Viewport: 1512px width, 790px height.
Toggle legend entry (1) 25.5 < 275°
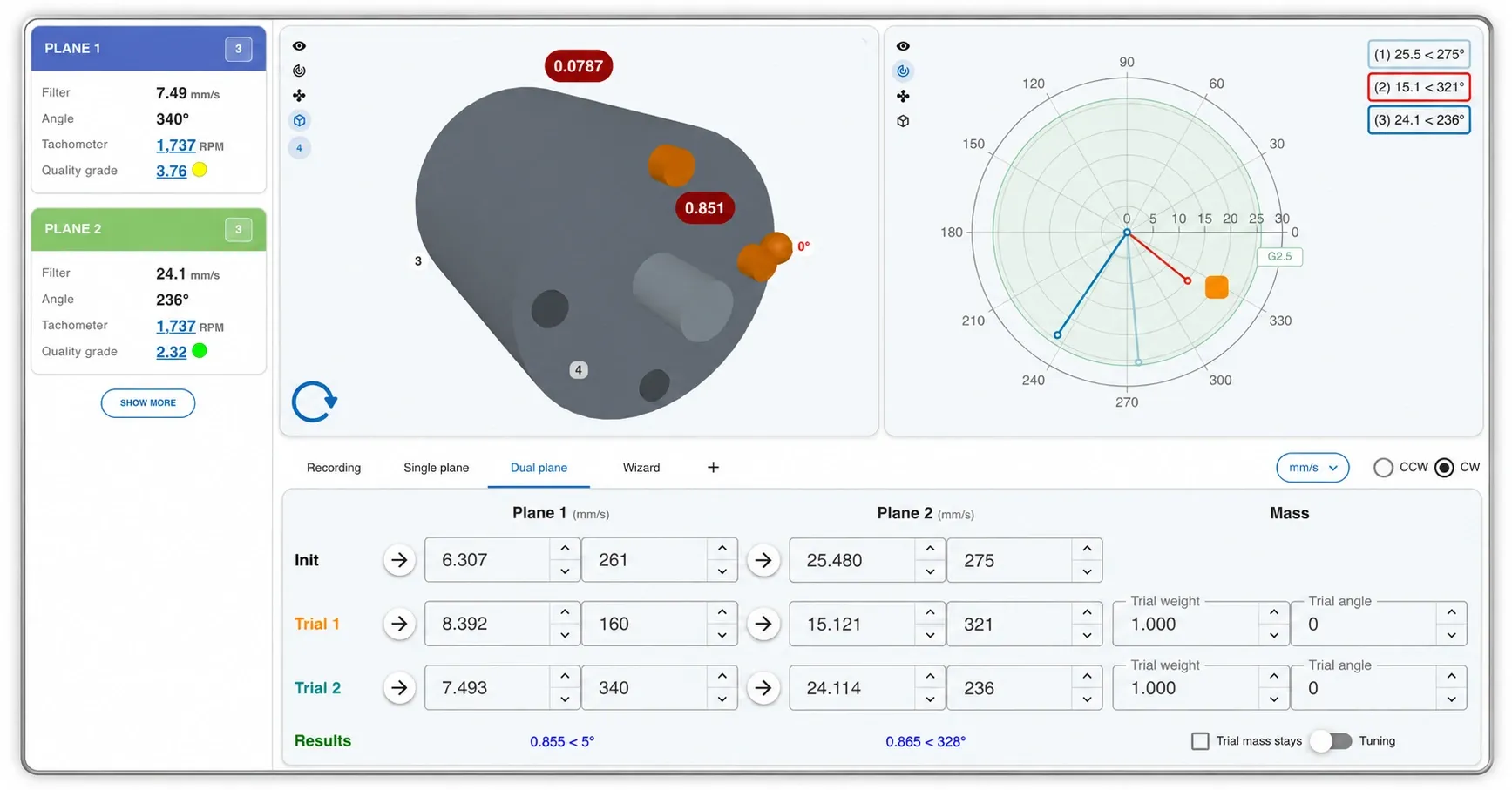(x=1419, y=54)
